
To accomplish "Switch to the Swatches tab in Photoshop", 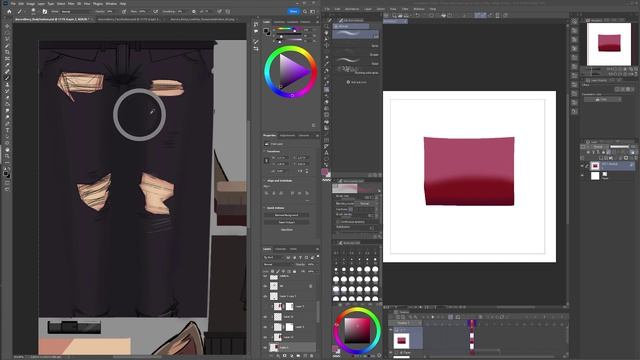I will click(280, 22).
